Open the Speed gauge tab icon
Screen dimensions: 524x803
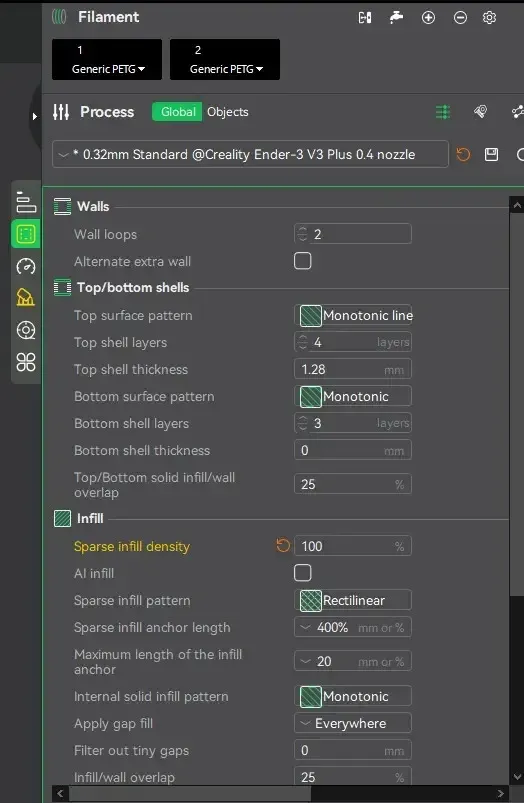[x=26, y=266]
